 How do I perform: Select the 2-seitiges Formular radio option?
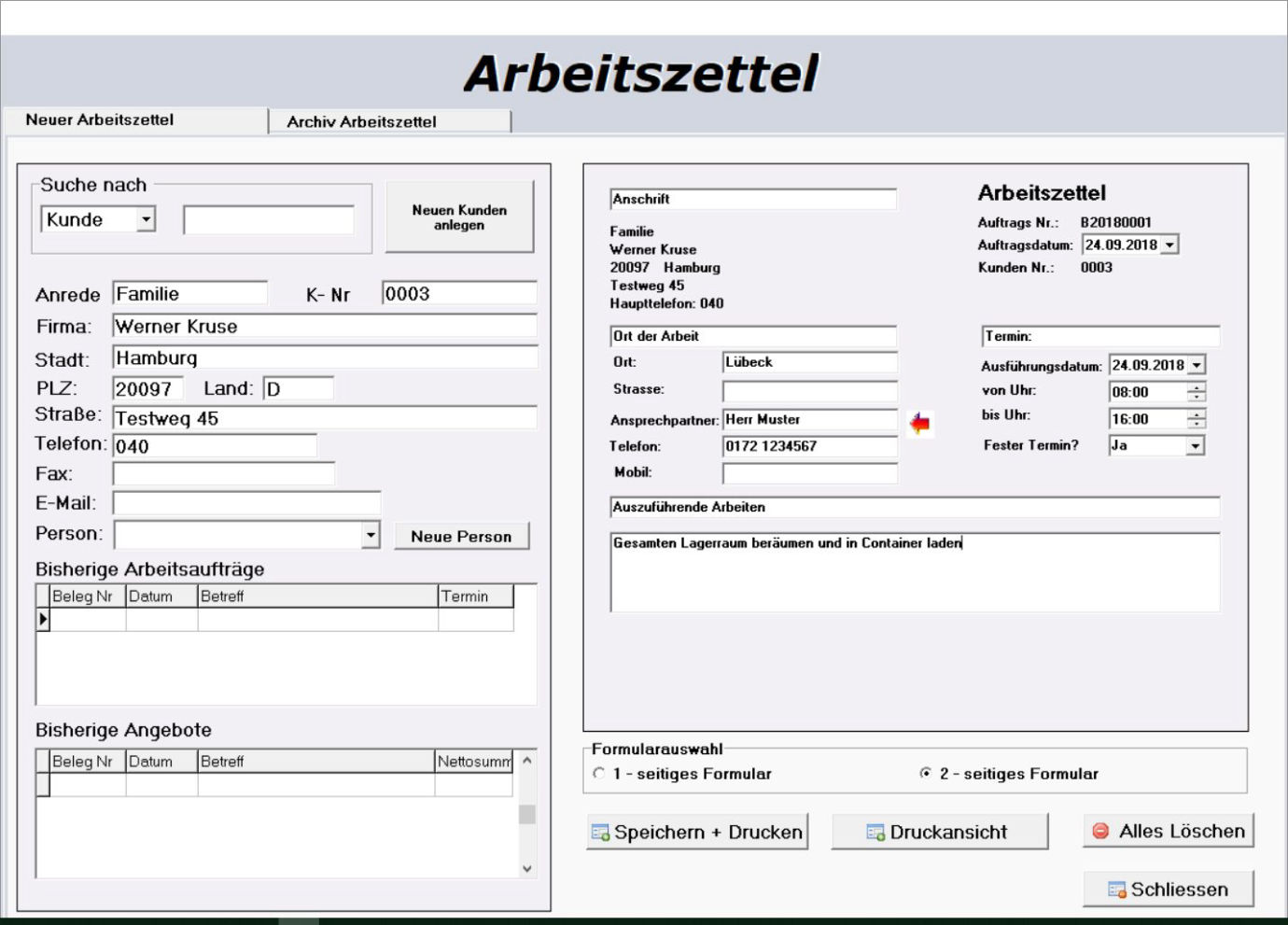pos(926,774)
